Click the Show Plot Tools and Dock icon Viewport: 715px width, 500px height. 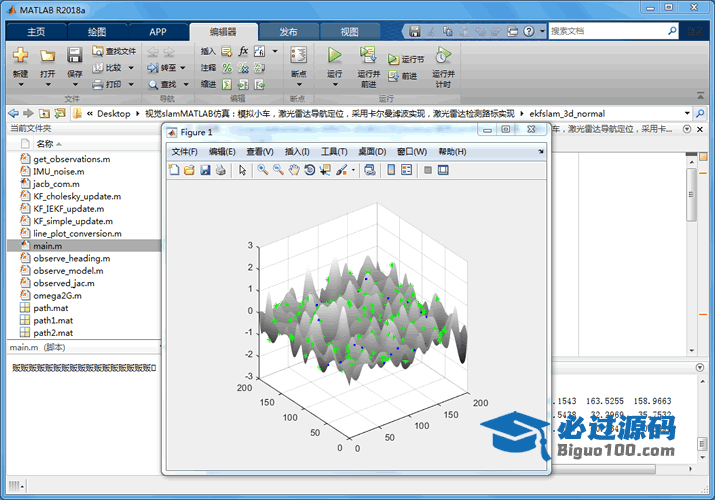(x=443, y=170)
